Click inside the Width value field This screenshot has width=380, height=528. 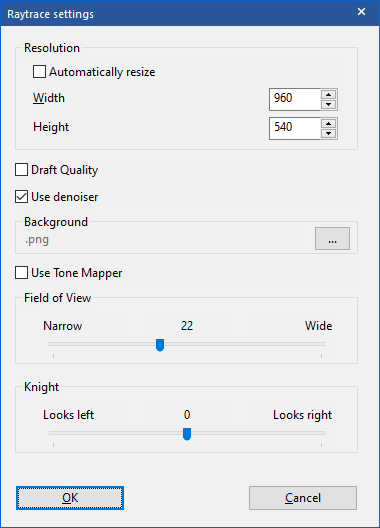tap(295, 99)
